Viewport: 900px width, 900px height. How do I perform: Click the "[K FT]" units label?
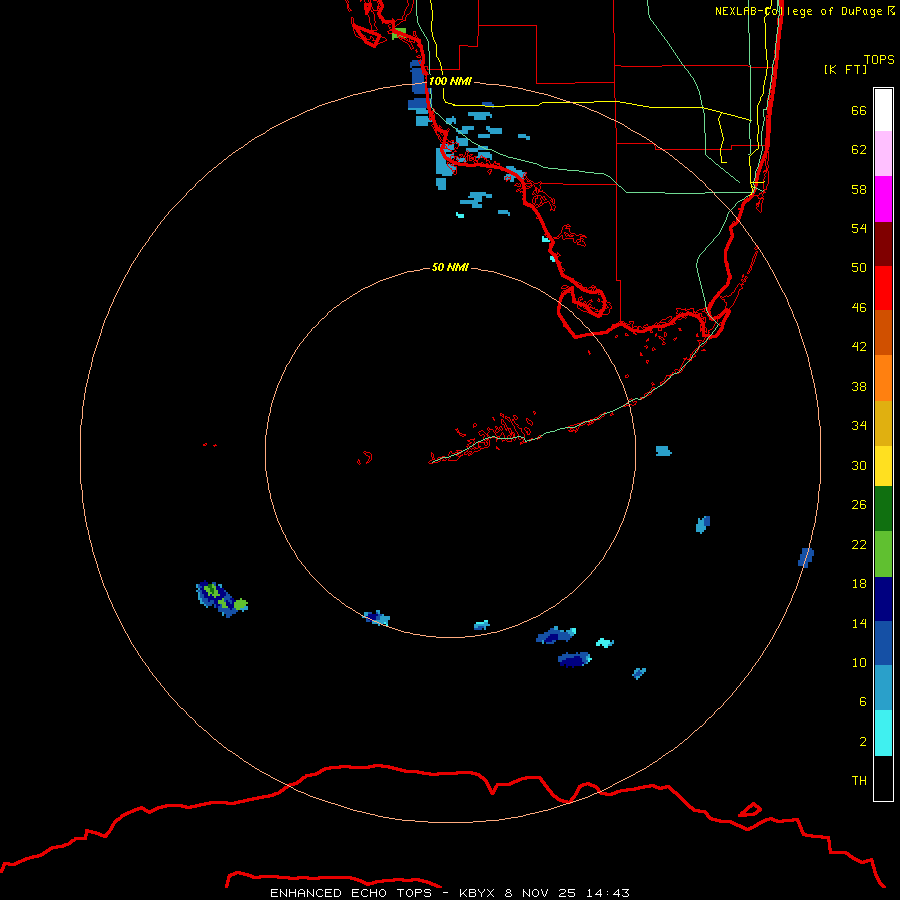(845, 69)
